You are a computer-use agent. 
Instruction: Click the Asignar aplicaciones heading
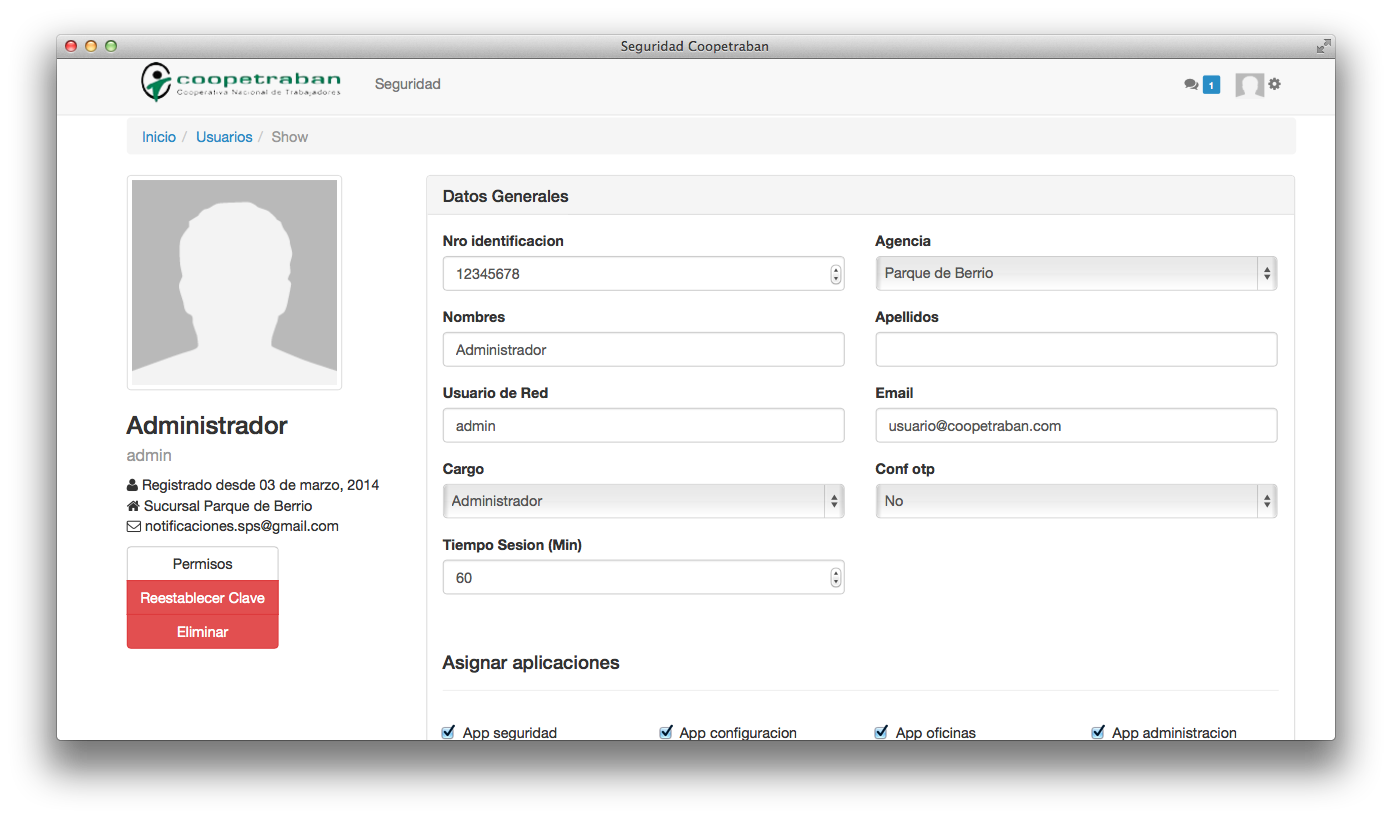coord(531,663)
